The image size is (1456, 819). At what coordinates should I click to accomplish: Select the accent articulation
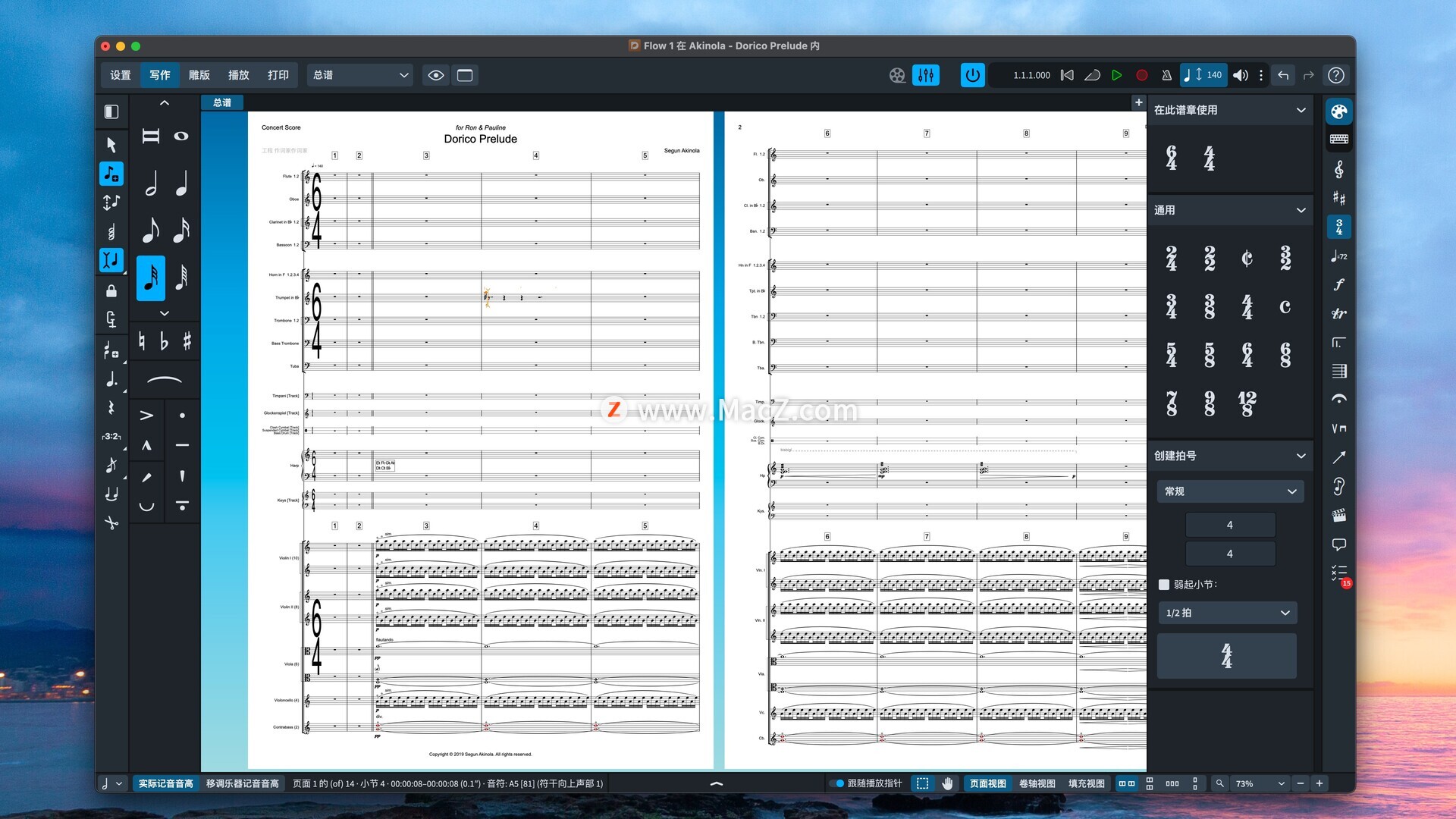click(x=146, y=416)
